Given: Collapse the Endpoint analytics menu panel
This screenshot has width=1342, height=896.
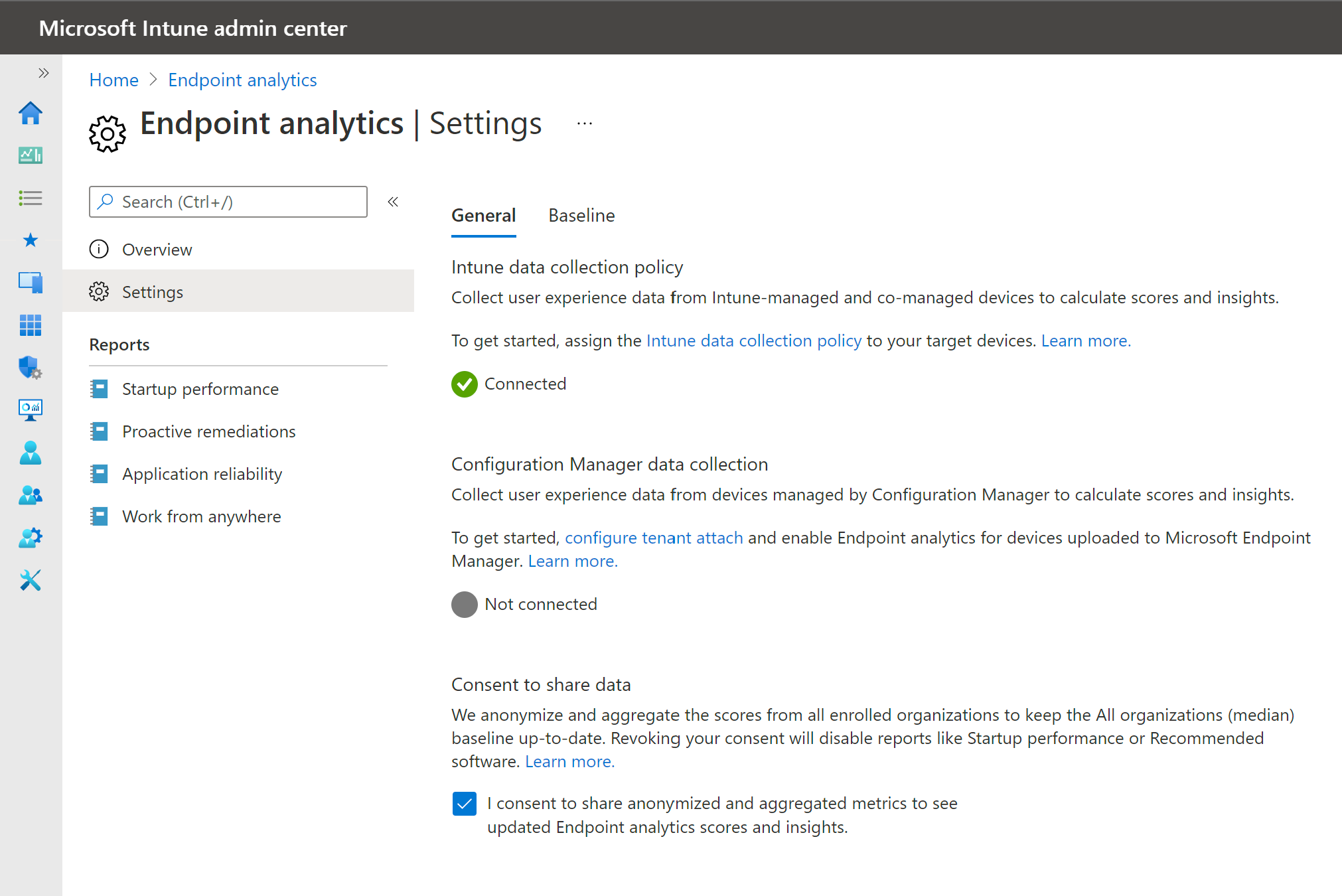Looking at the screenshot, I should click(393, 202).
